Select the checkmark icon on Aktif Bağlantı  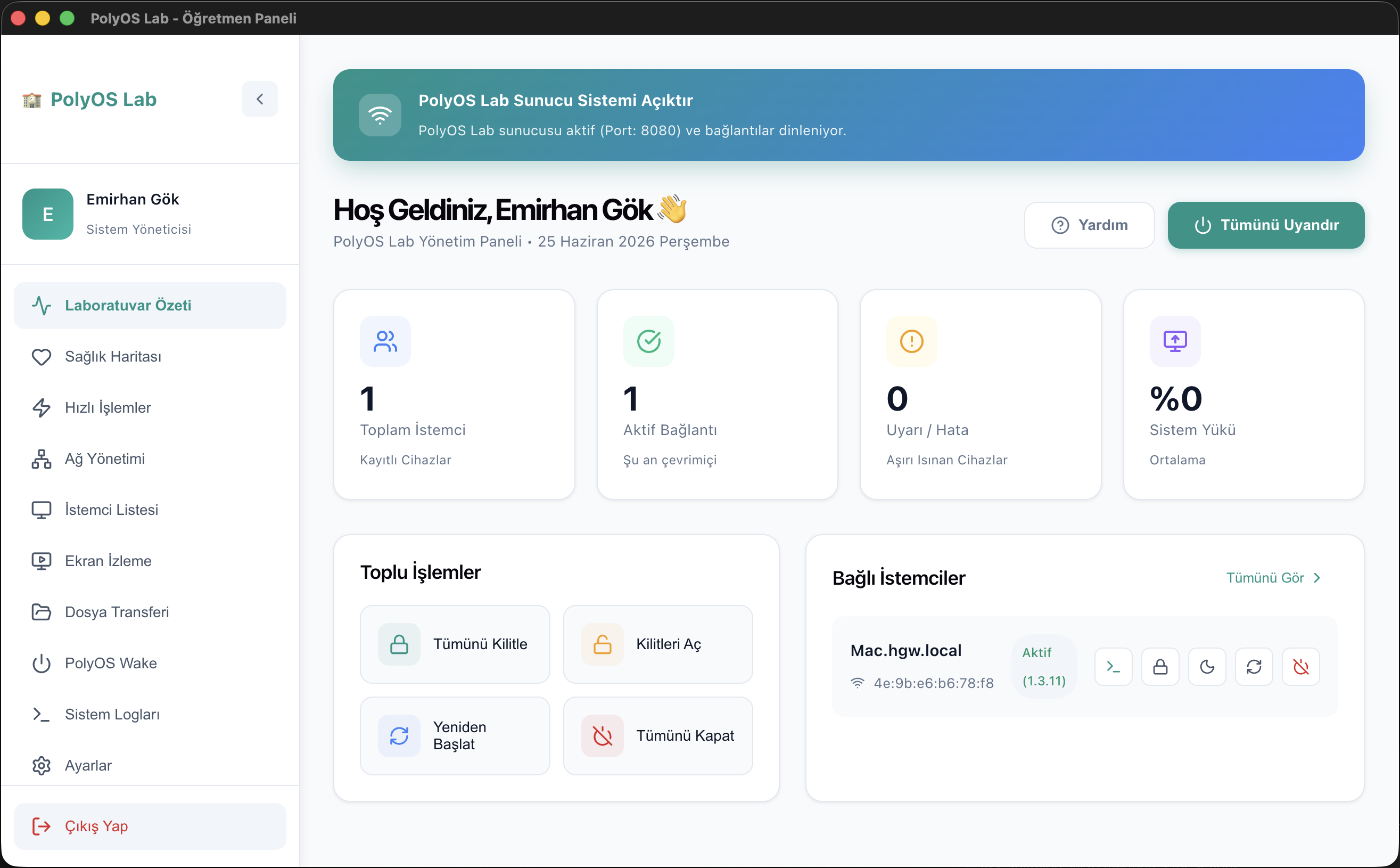pos(648,341)
